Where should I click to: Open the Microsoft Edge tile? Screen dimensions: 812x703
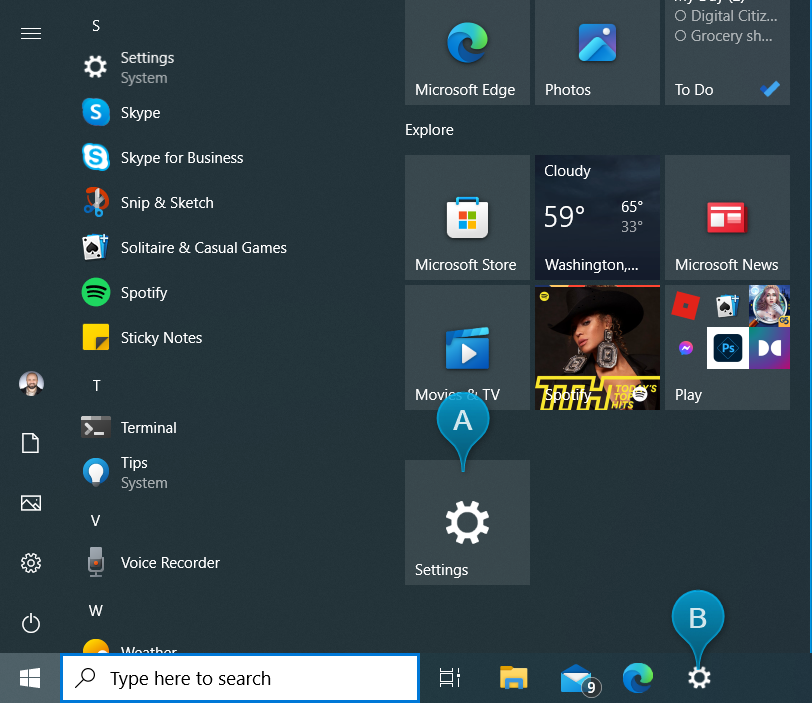467,52
